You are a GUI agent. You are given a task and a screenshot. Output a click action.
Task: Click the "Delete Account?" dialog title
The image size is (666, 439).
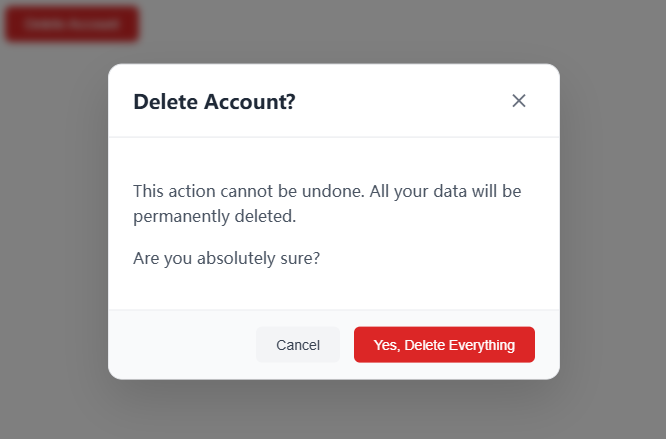(214, 102)
